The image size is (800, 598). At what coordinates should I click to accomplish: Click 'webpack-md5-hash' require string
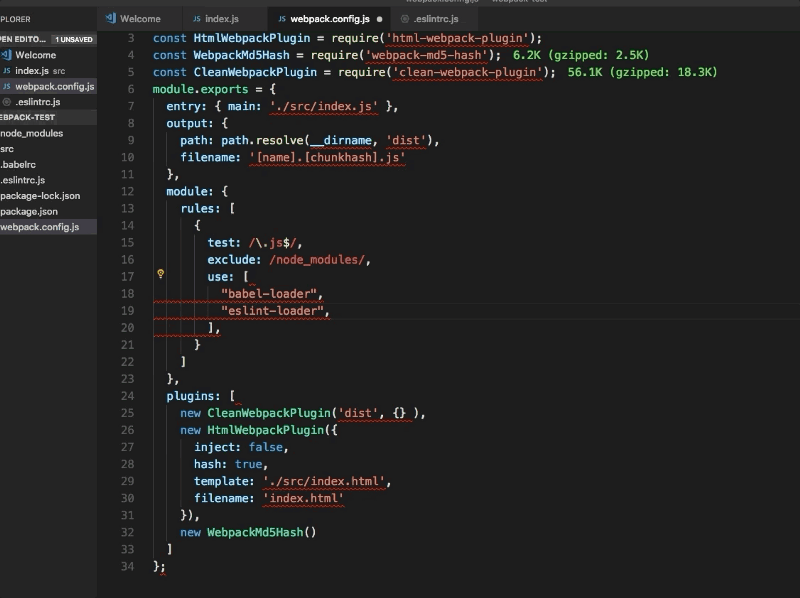(x=427, y=55)
